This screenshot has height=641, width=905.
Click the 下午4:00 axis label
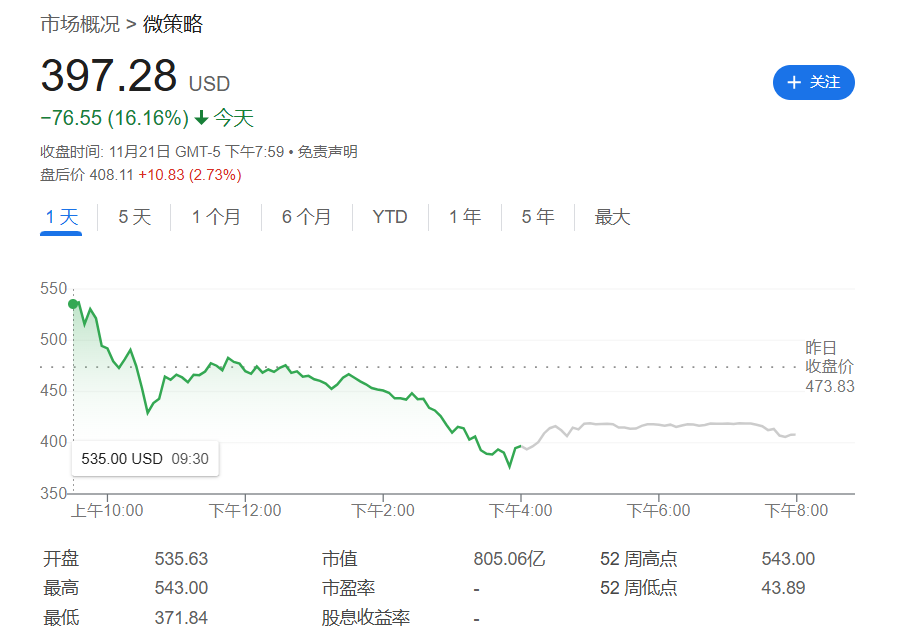521,511
